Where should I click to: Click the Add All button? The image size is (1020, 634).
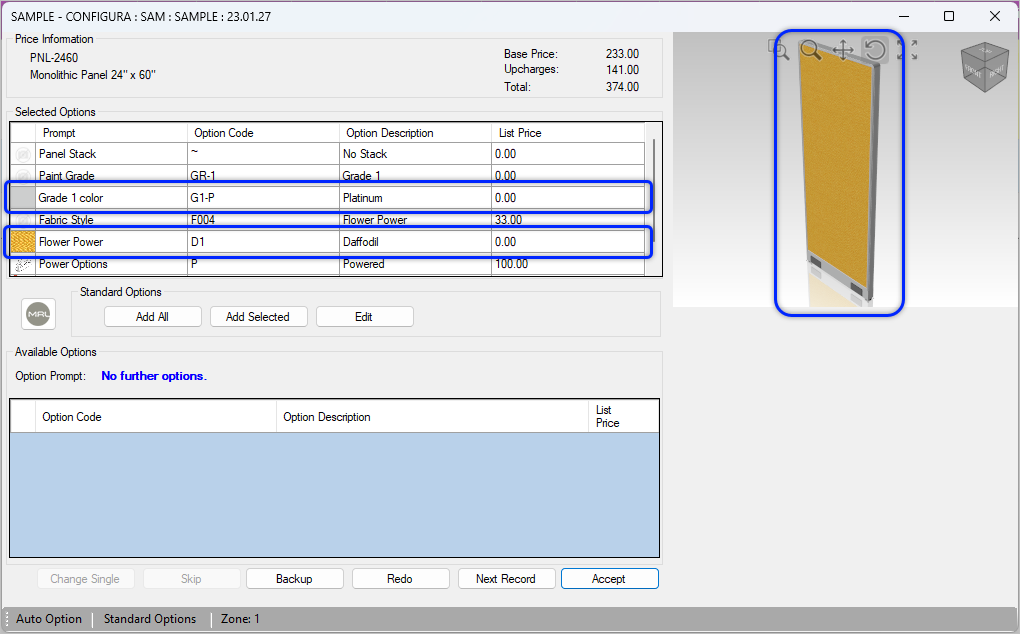click(152, 316)
